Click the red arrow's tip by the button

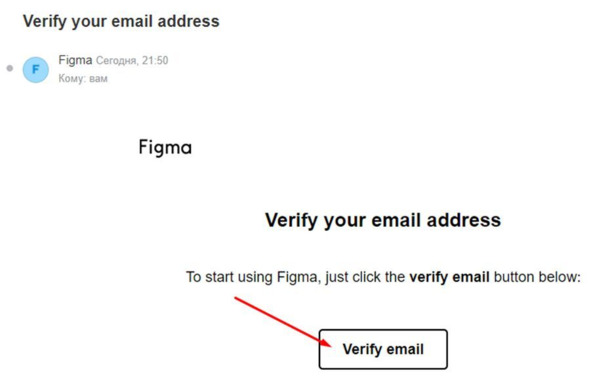tap(328, 344)
